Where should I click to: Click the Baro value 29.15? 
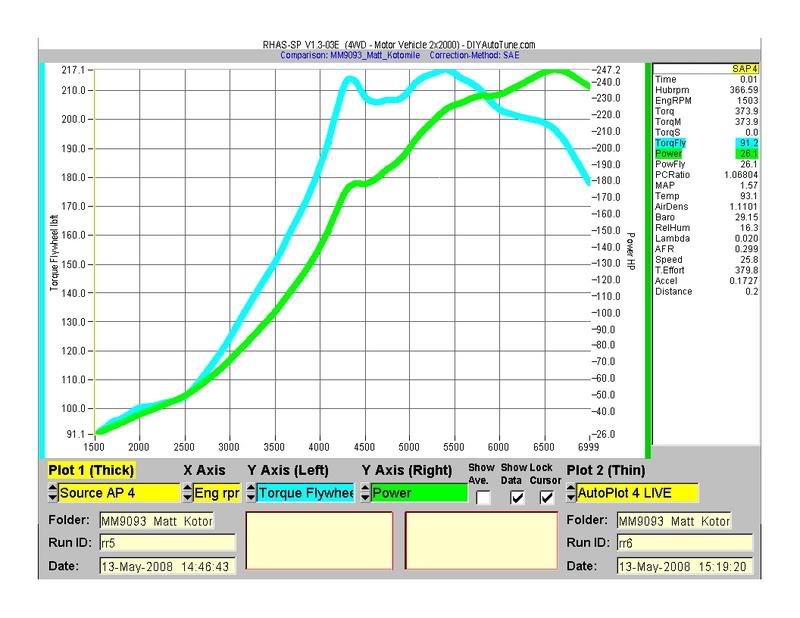click(x=747, y=217)
